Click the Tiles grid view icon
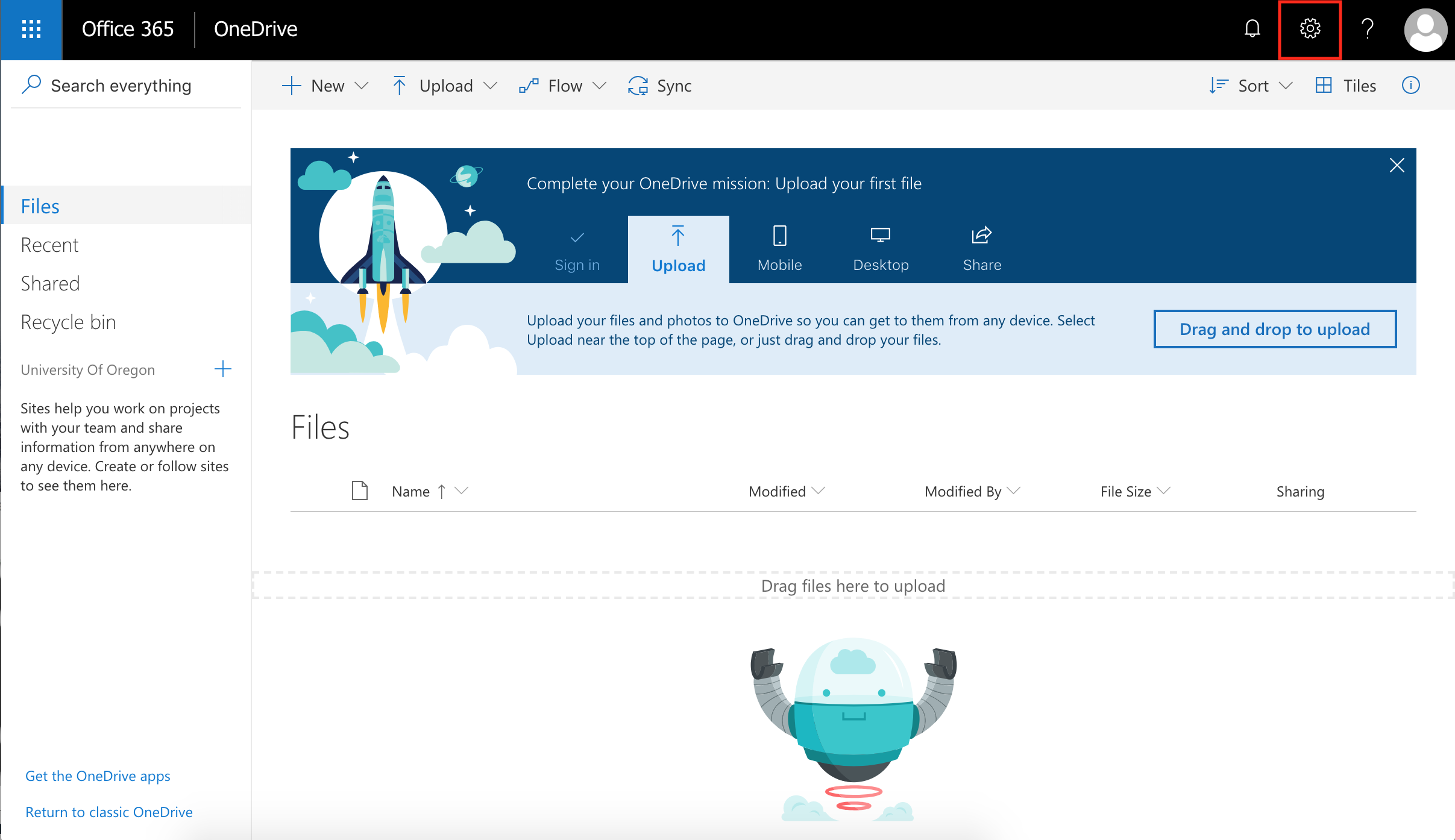The height and width of the screenshot is (840, 1455). (x=1324, y=86)
